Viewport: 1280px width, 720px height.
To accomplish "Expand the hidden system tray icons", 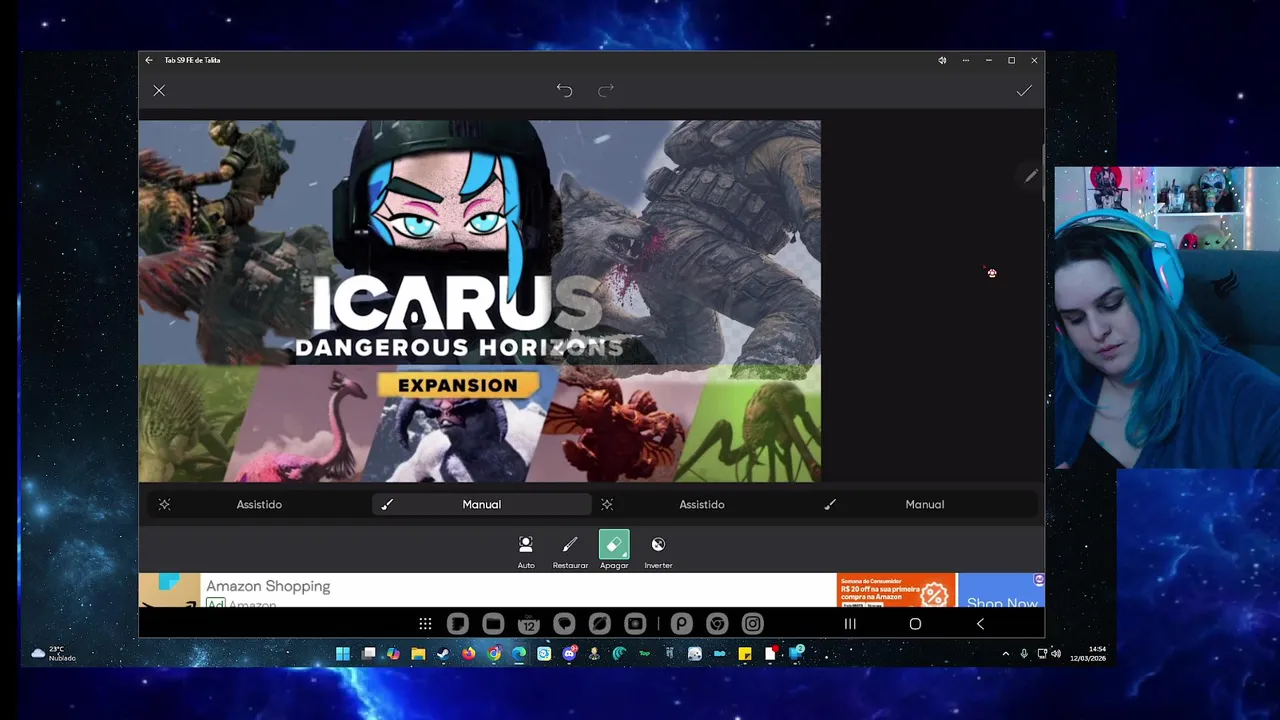I will point(1005,654).
